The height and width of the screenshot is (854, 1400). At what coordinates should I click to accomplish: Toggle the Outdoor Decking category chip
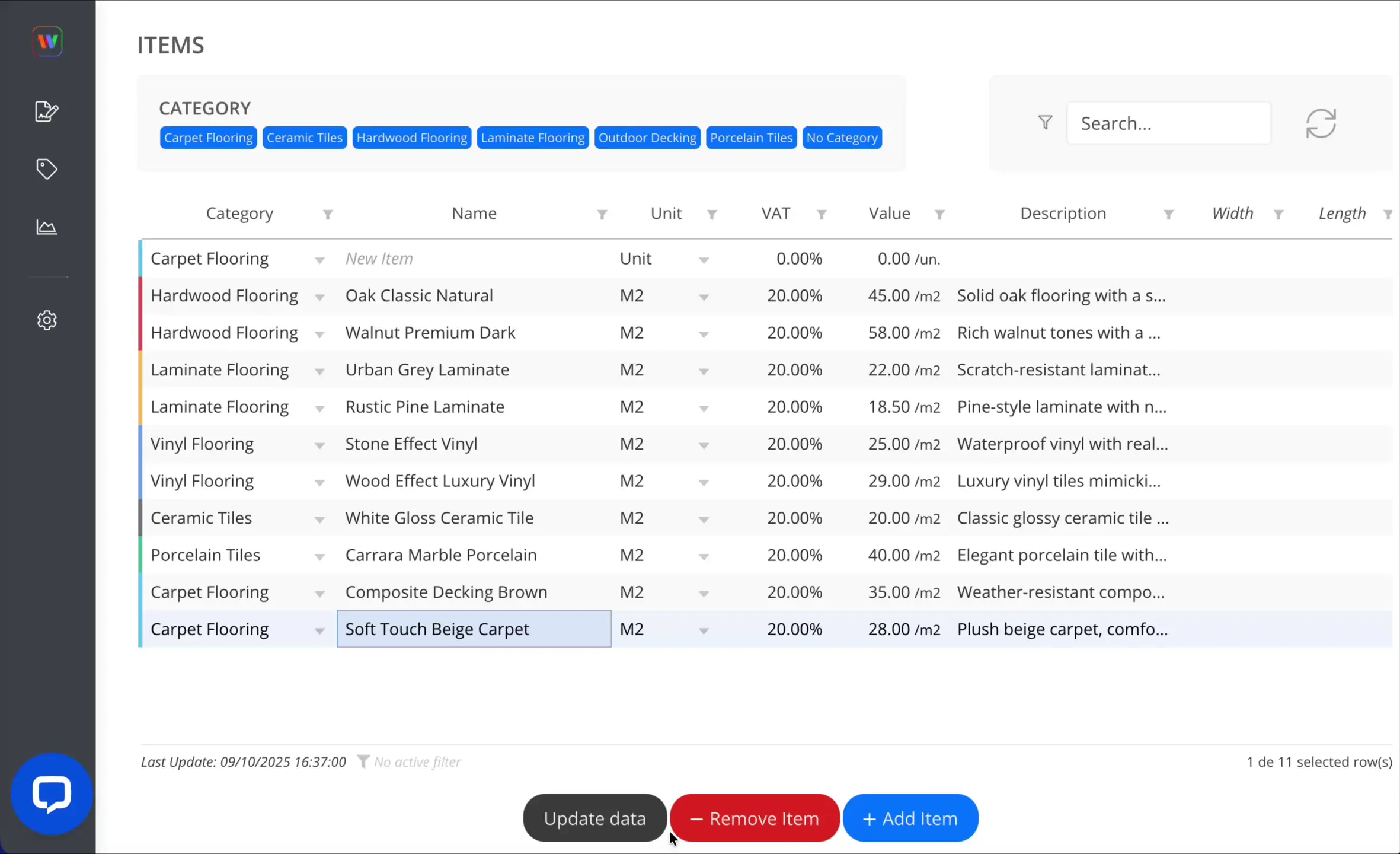[647, 138]
